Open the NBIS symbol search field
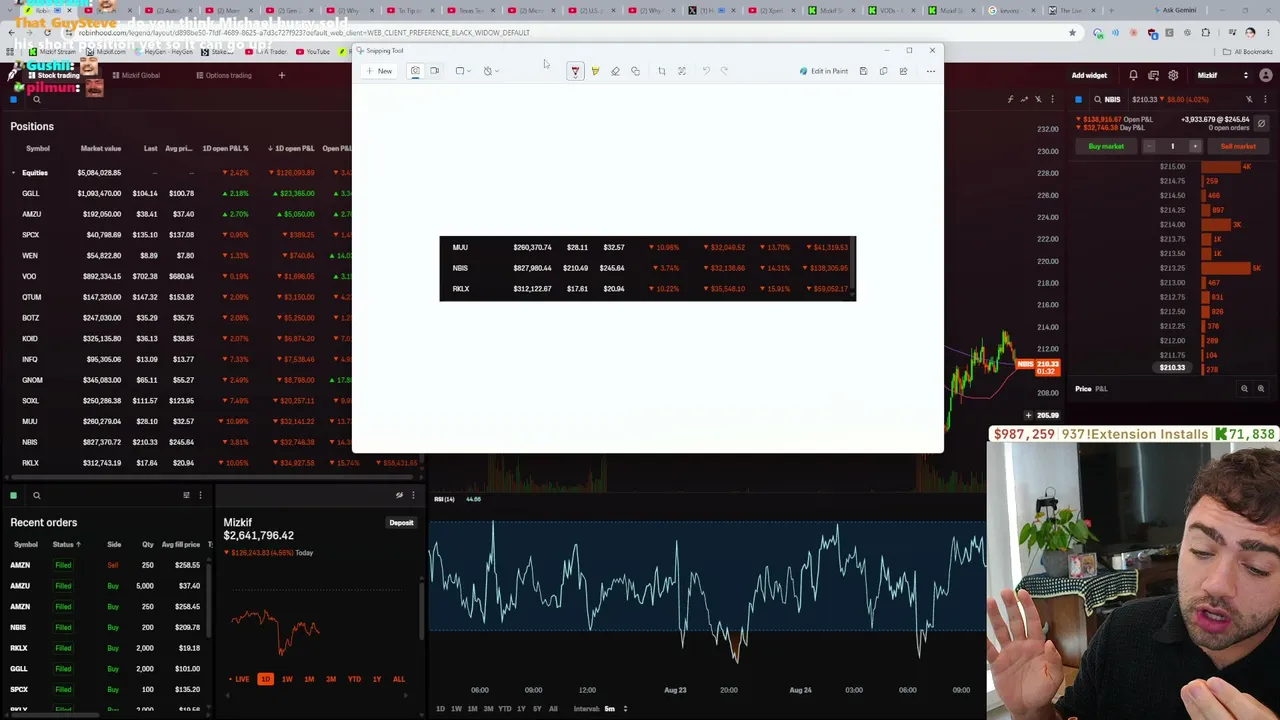The width and height of the screenshot is (1280, 720). (x=1107, y=99)
